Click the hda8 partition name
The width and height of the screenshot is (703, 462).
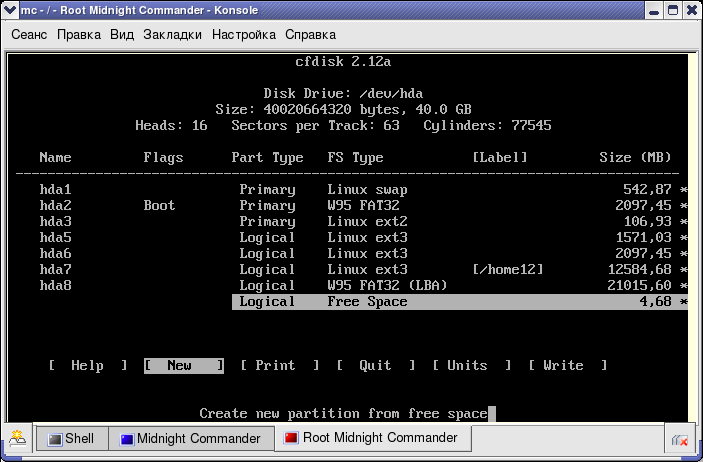[x=55, y=285]
